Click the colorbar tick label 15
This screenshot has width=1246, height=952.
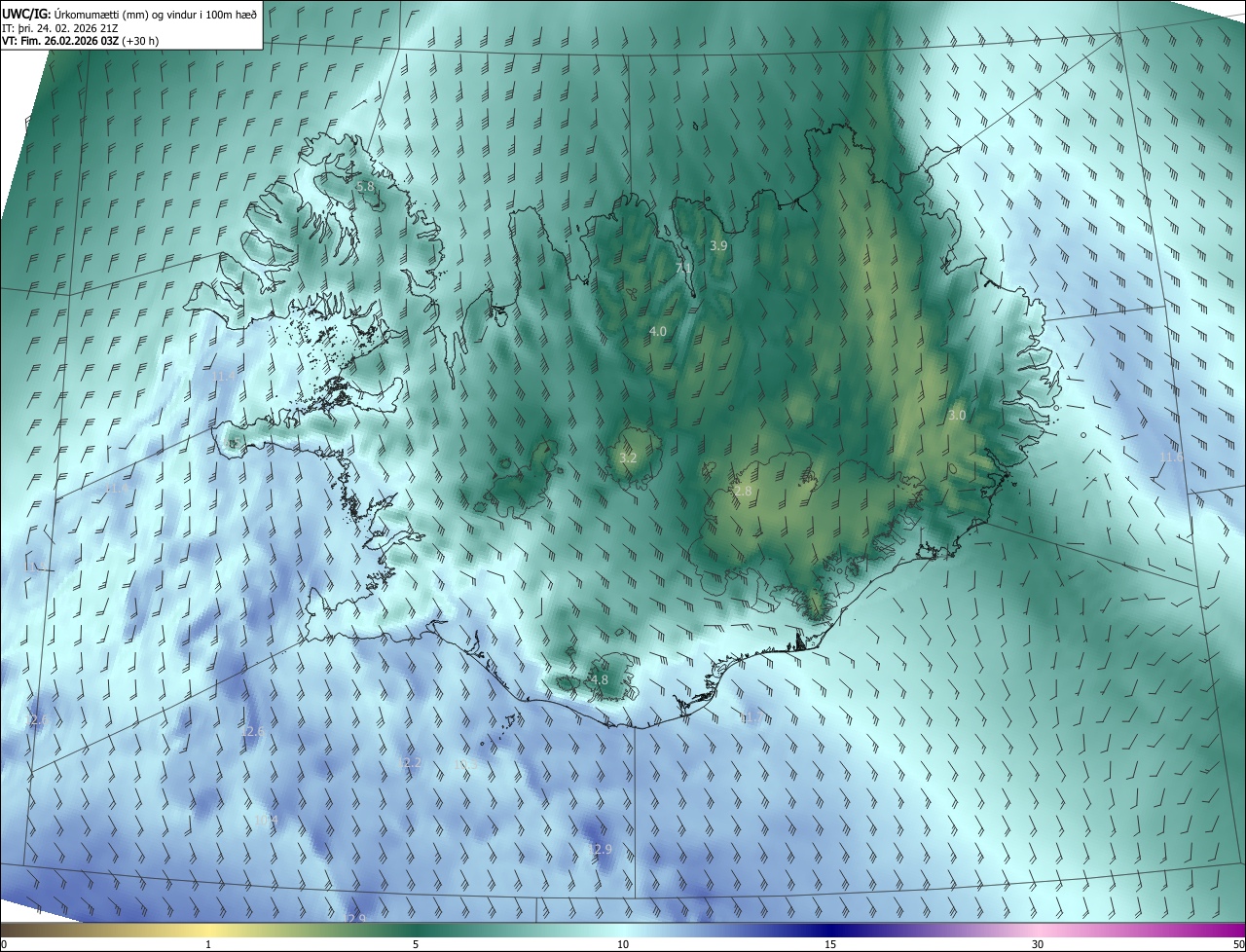tap(830, 944)
